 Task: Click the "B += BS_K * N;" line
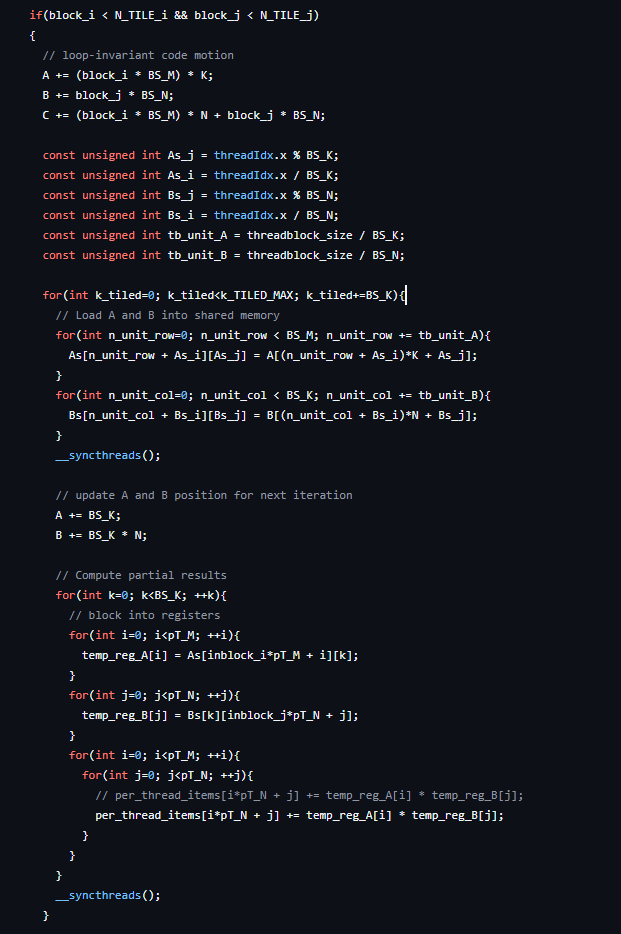click(101, 535)
